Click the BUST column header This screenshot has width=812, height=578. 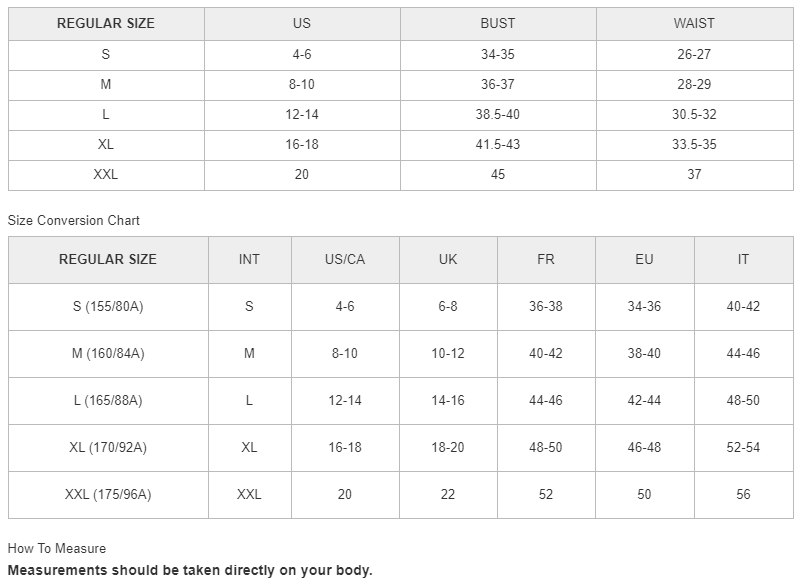point(498,23)
